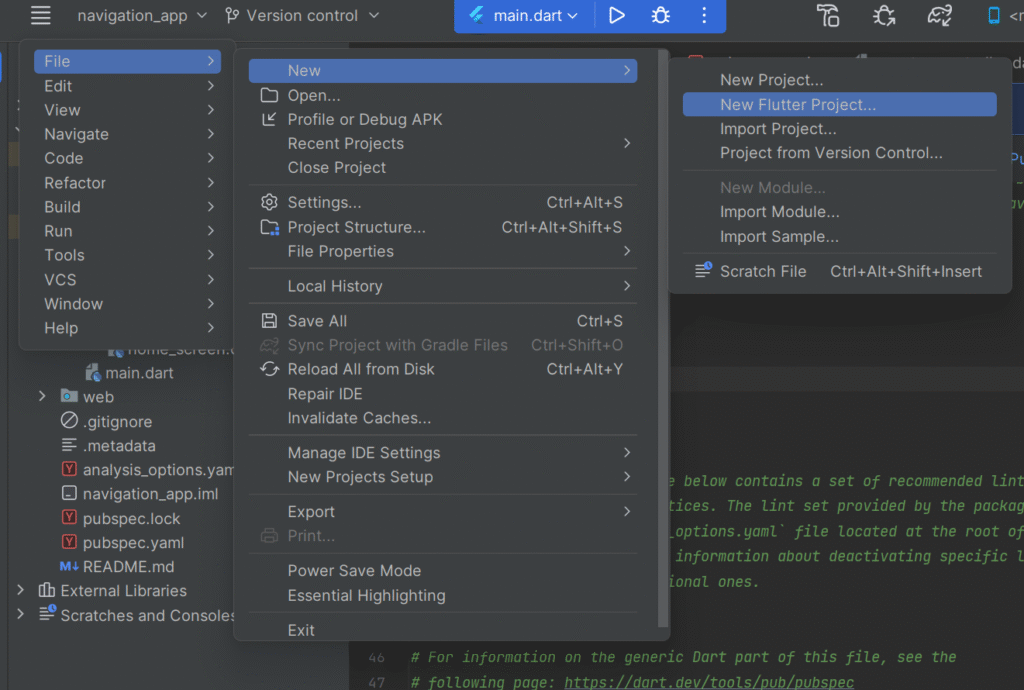
Task: Open the Version control dropdown
Action: tap(302, 15)
